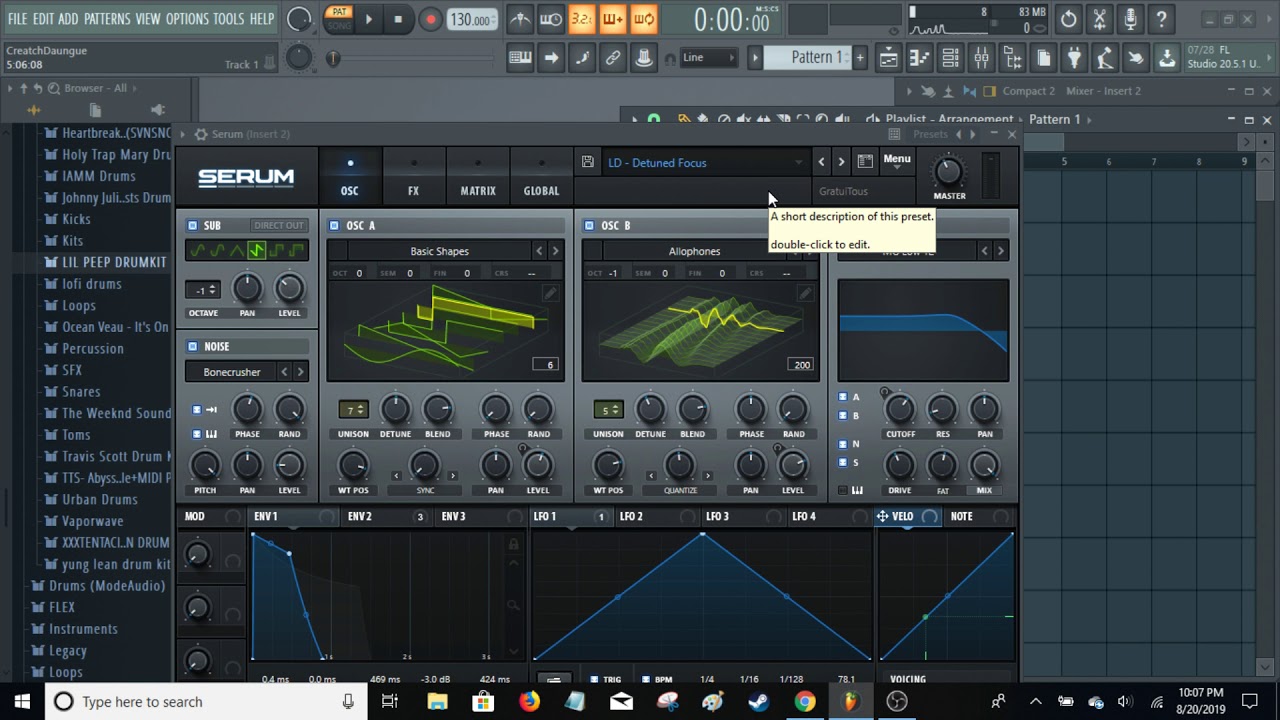Add new pattern with plus button
Image resolution: width=1280 pixels, height=720 pixels.
(860, 58)
